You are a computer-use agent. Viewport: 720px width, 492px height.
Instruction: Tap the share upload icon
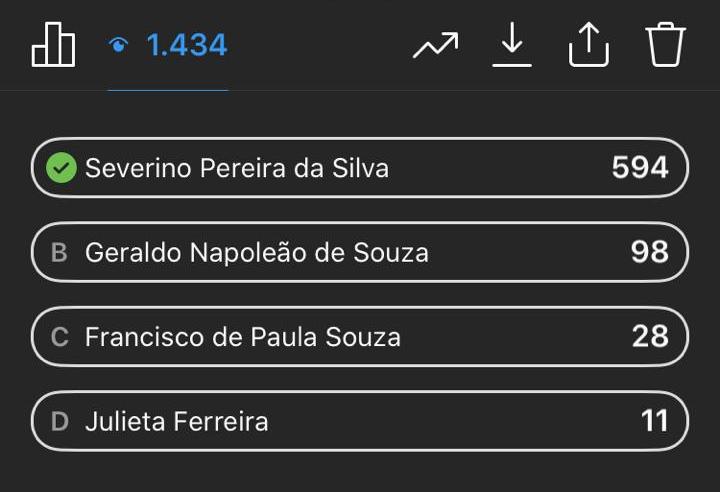589,45
